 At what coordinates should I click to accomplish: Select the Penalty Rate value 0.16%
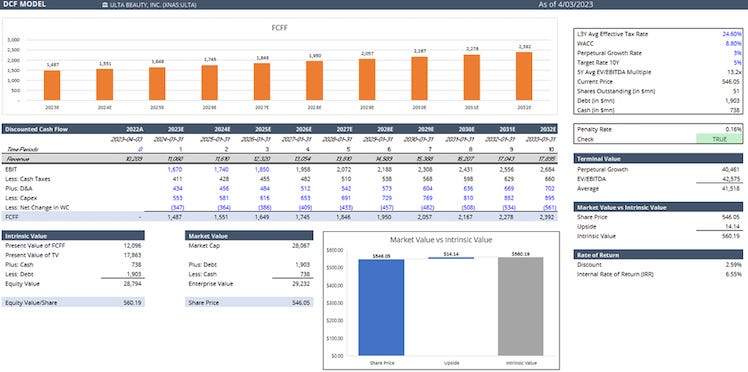[734, 129]
